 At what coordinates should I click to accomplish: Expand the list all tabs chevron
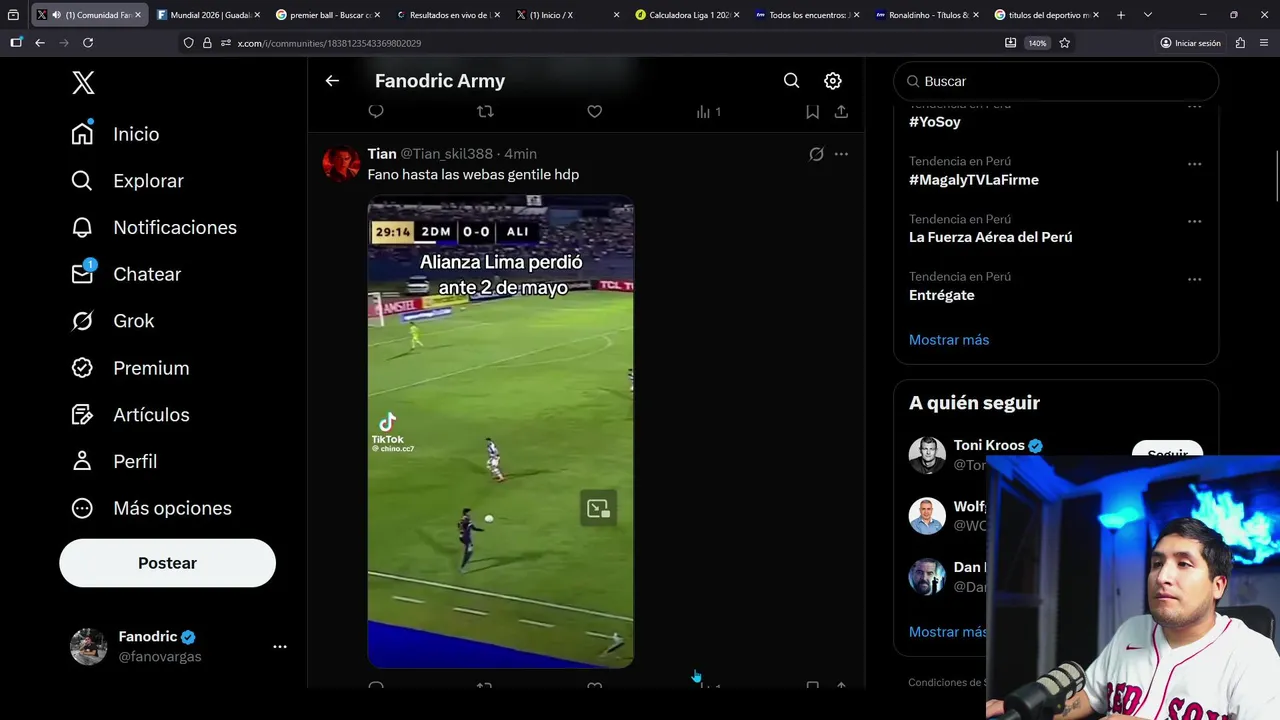click(x=1148, y=15)
